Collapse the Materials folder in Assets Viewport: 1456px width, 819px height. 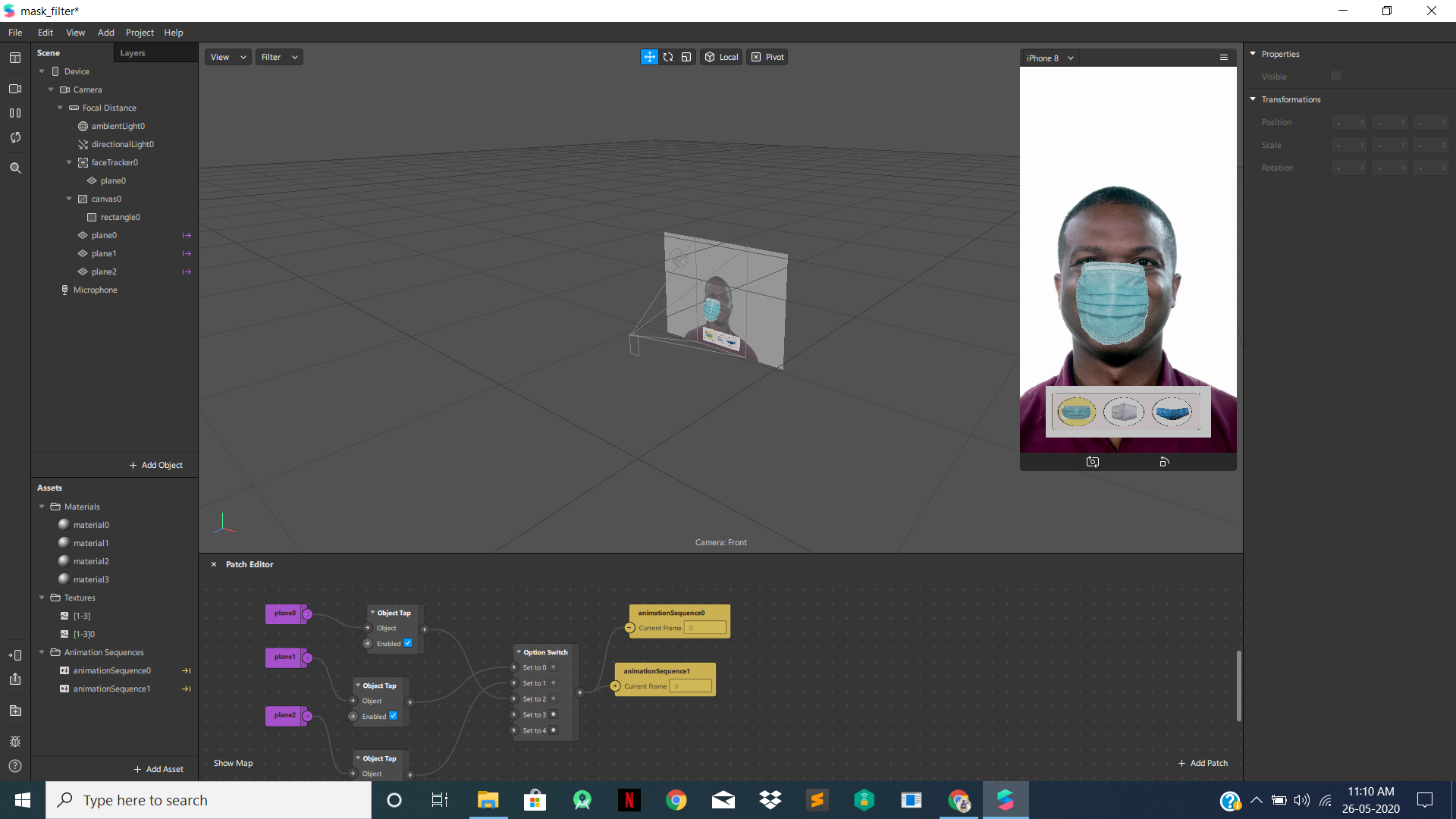point(42,507)
